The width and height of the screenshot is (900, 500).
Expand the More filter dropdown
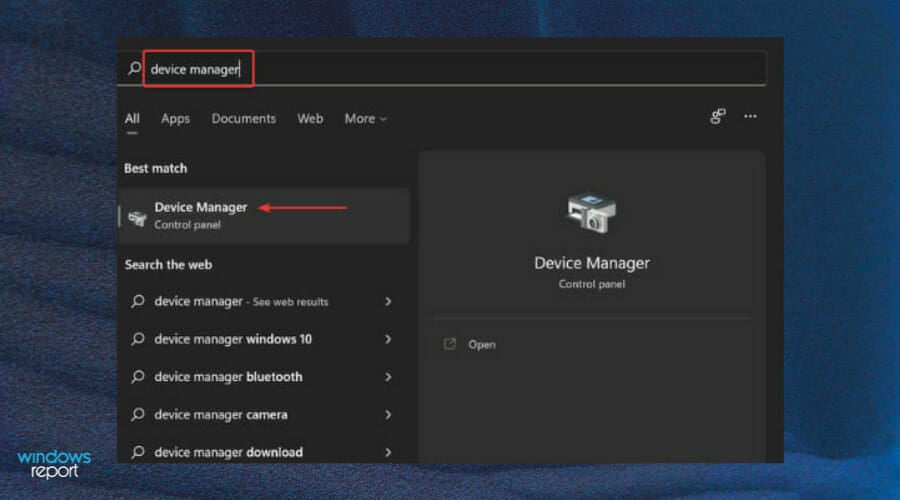365,118
